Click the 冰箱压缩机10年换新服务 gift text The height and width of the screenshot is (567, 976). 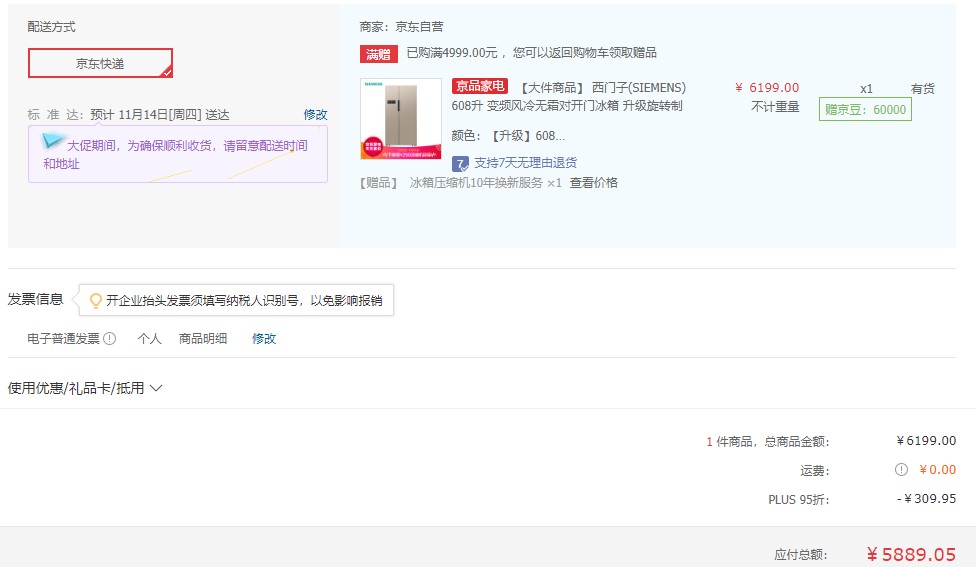(x=476, y=183)
